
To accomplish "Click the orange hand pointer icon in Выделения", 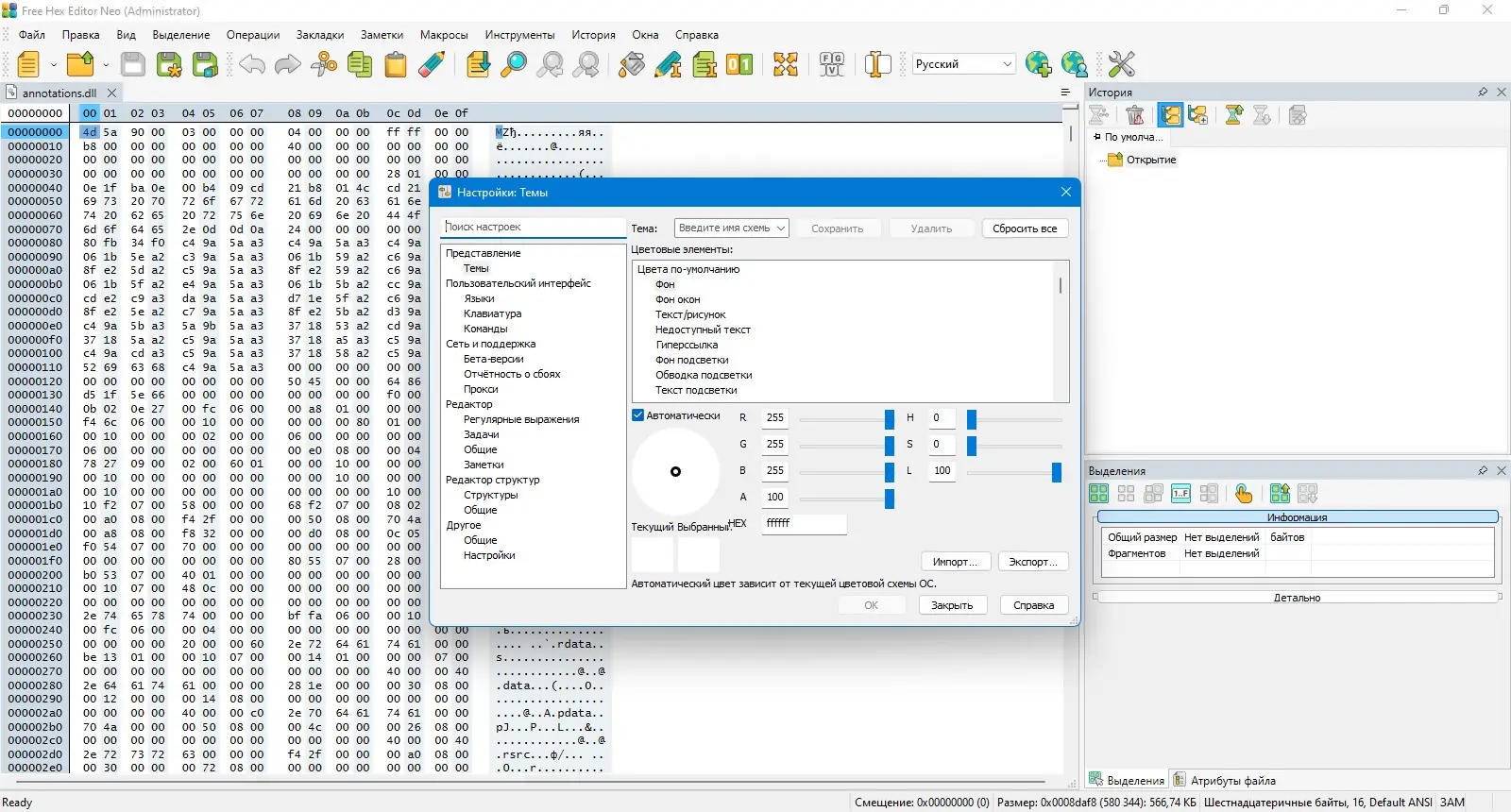I will tap(1243, 494).
